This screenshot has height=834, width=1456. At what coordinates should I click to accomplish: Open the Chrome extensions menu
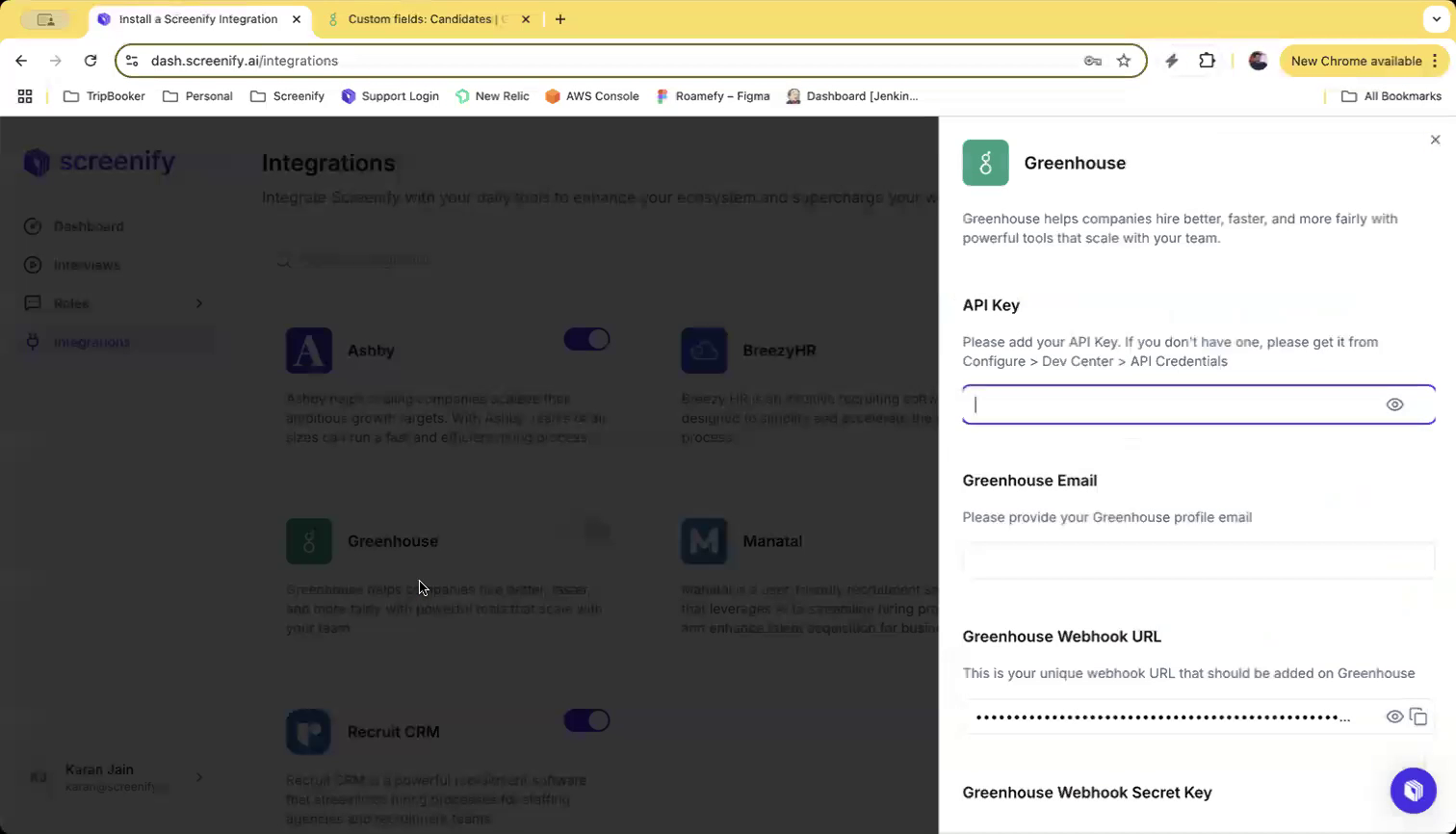point(1207,61)
